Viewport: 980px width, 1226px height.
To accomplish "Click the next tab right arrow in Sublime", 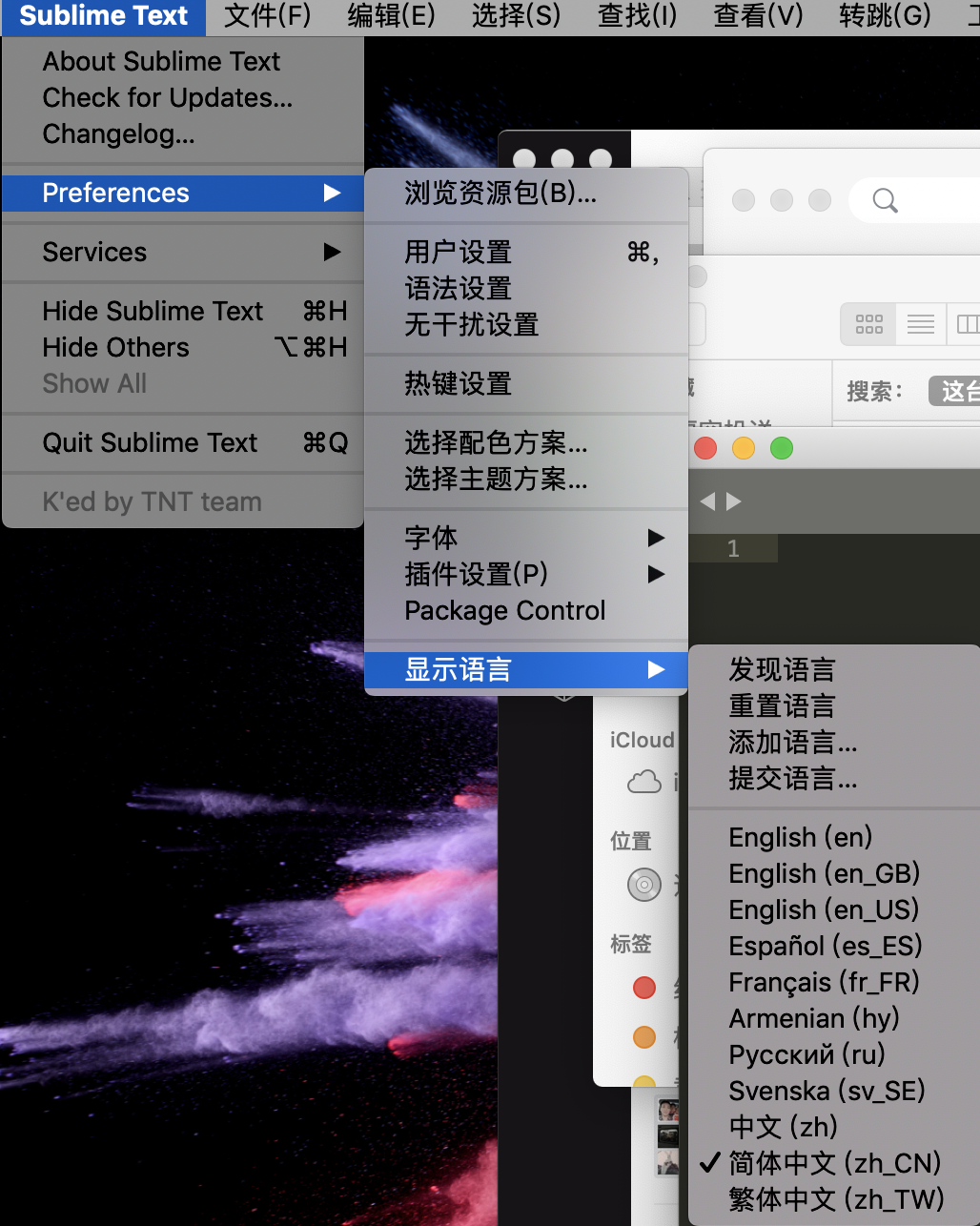I will (733, 501).
